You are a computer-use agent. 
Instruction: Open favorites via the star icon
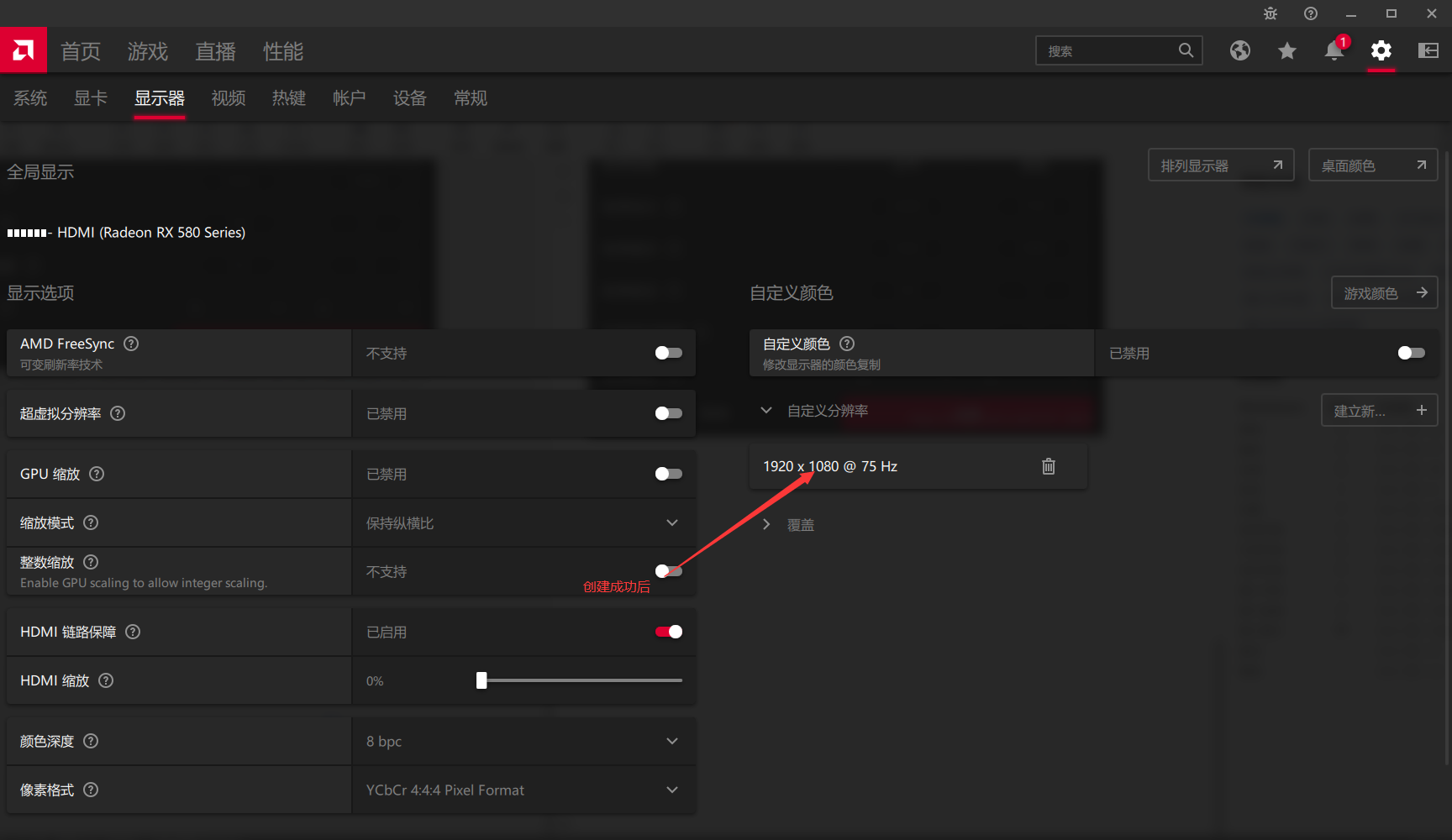(1287, 51)
